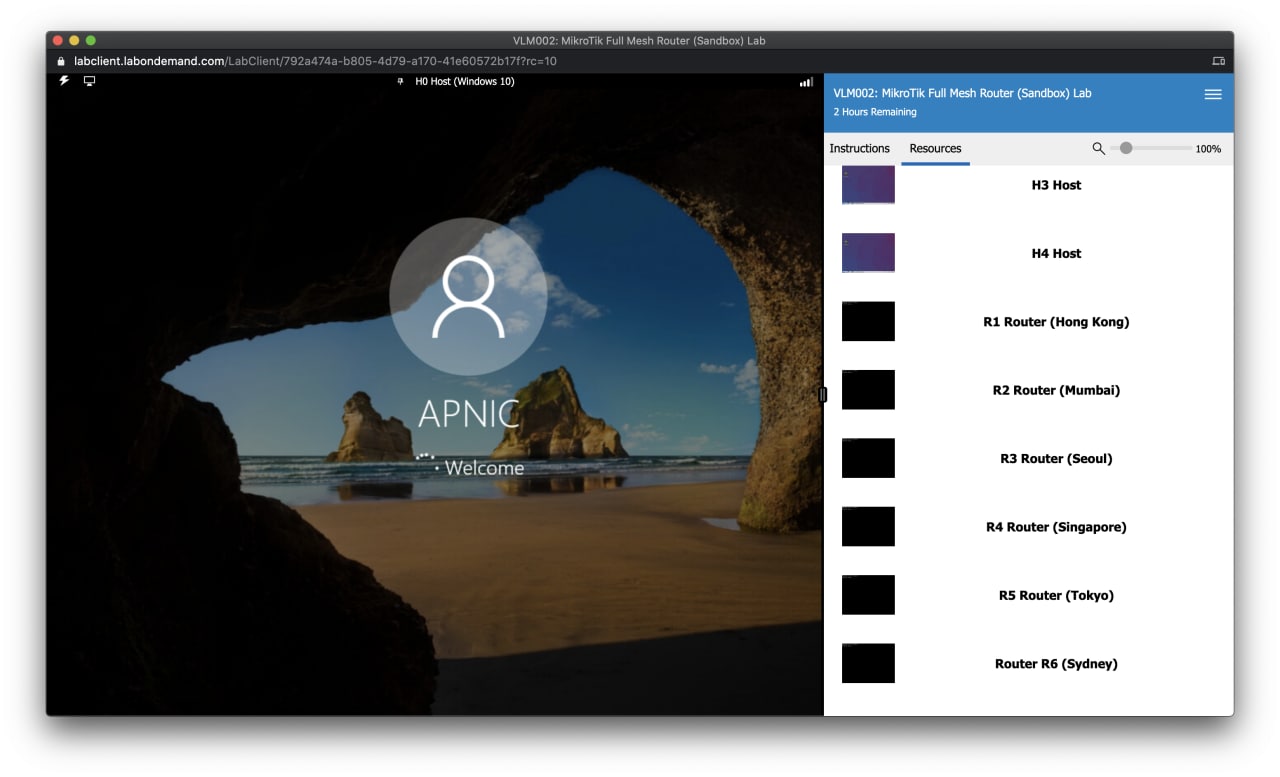Select R2 Router (Mumbai)

(1056, 390)
